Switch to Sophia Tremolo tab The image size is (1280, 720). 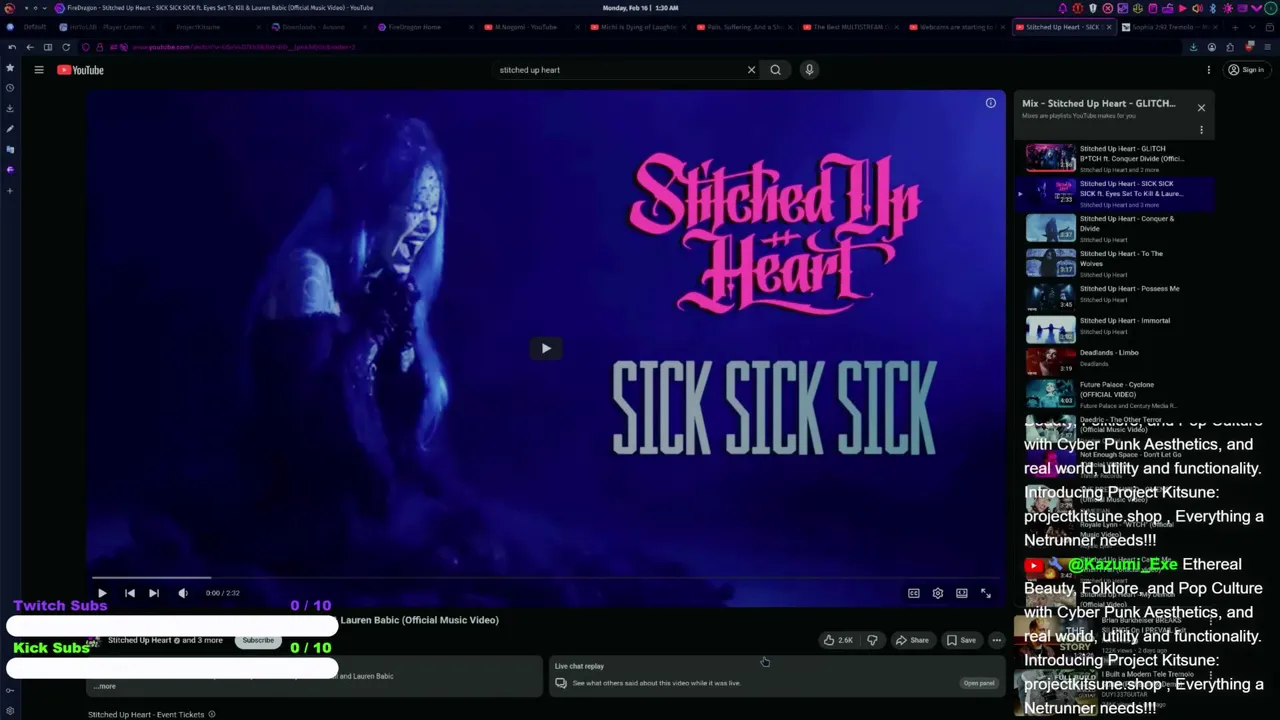pyautogui.click(x=1169, y=27)
